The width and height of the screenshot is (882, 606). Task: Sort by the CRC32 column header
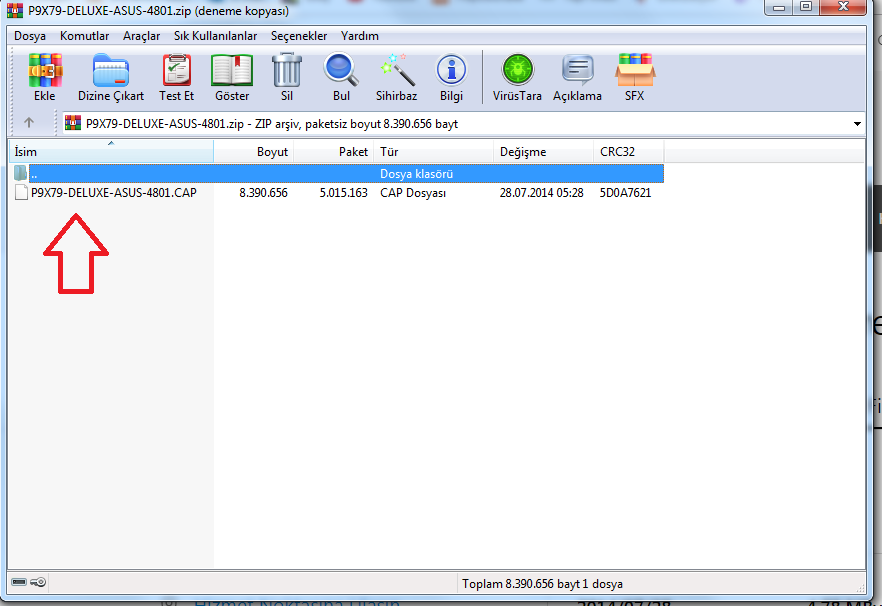click(x=629, y=152)
